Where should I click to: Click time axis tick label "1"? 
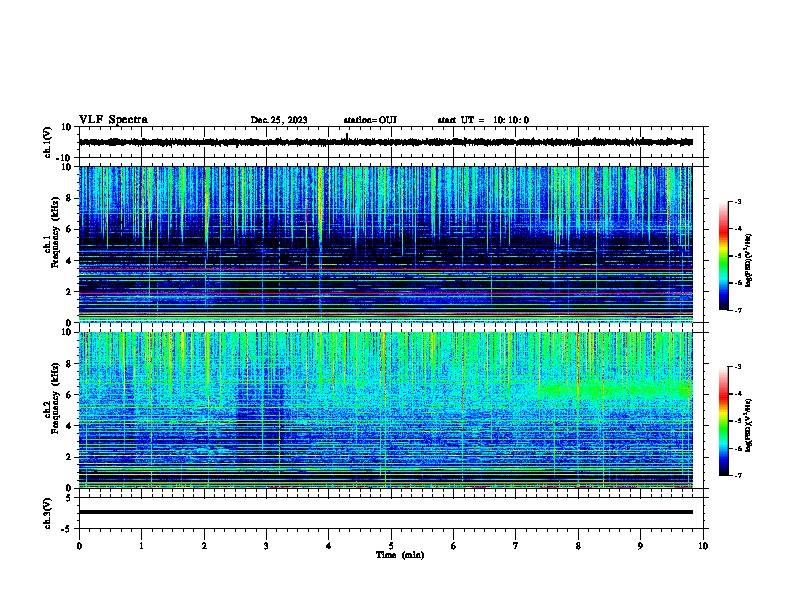click(x=141, y=546)
